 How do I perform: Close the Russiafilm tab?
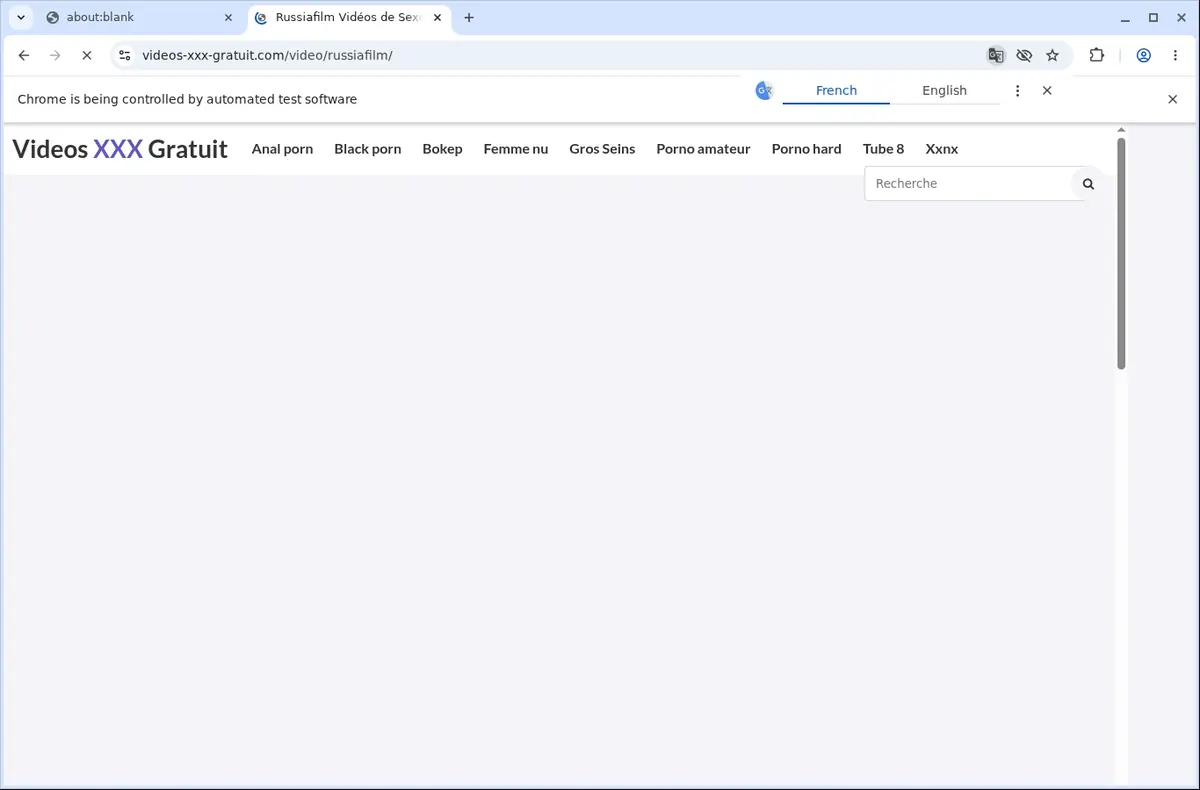(x=436, y=17)
